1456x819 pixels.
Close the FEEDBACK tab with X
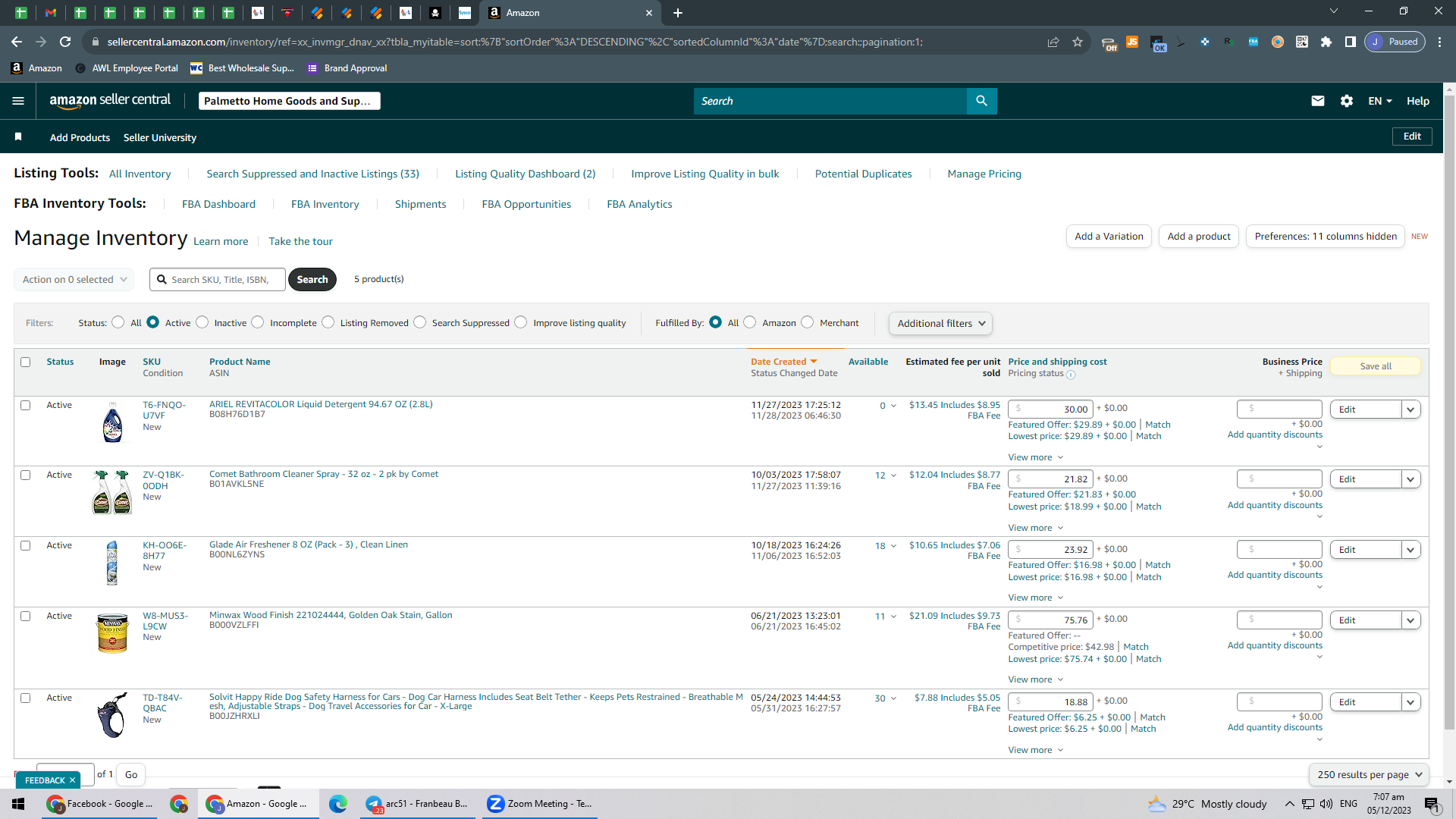[73, 780]
